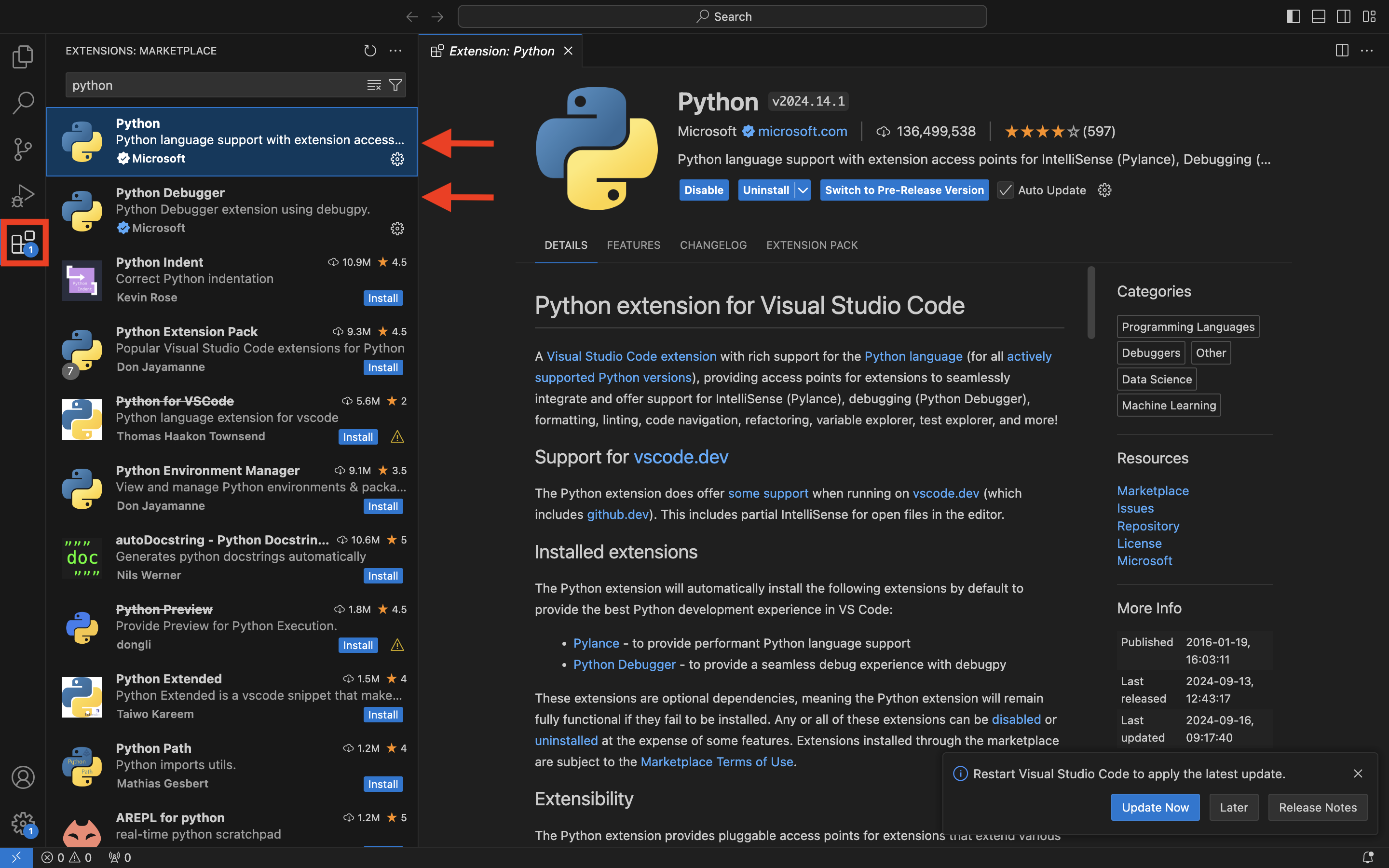Image resolution: width=1389 pixels, height=868 pixels.
Task: Refresh the extensions marketplace list
Action: coord(370,51)
